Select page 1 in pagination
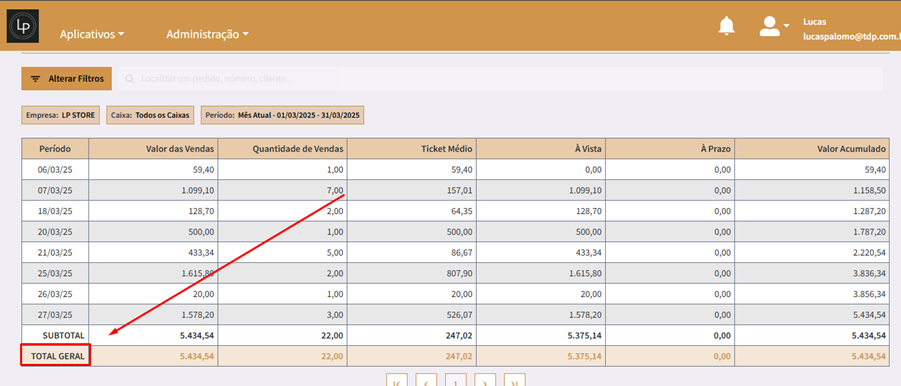The height and width of the screenshot is (386, 901). click(x=456, y=380)
